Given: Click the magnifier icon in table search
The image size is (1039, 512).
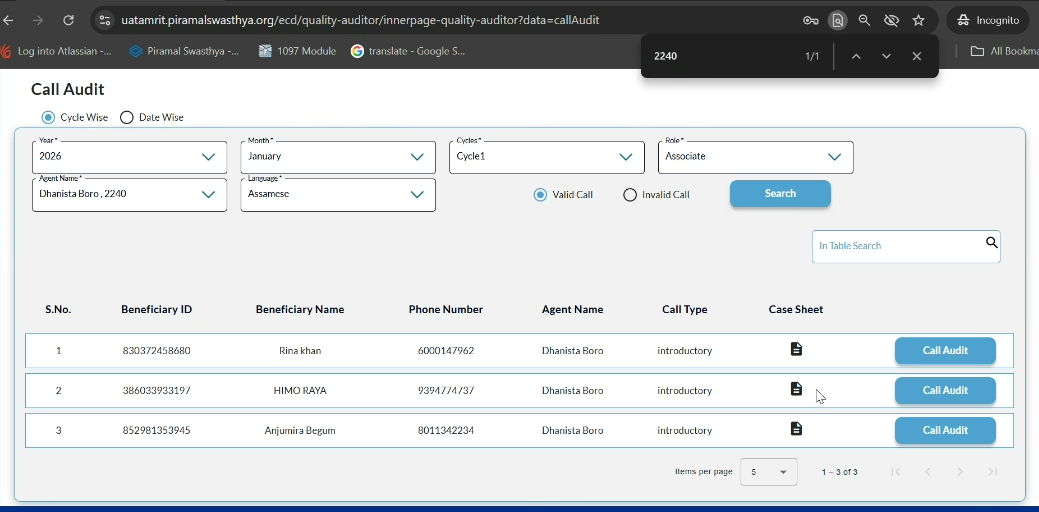Looking at the screenshot, I should coord(991,243).
